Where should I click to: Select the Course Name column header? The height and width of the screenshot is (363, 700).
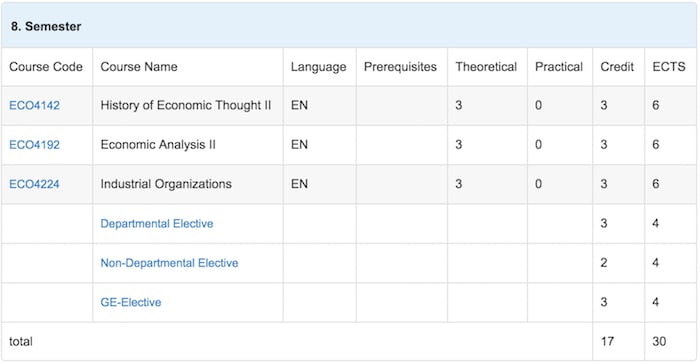click(139, 67)
